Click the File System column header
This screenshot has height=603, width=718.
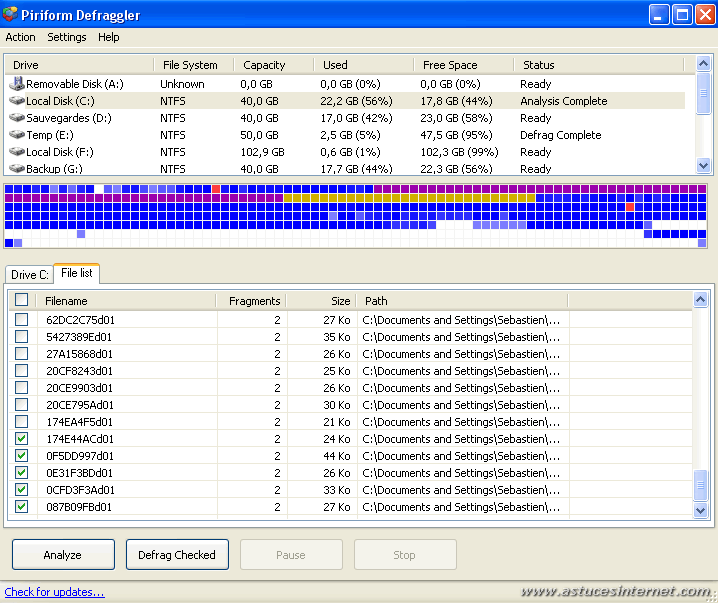(x=194, y=65)
